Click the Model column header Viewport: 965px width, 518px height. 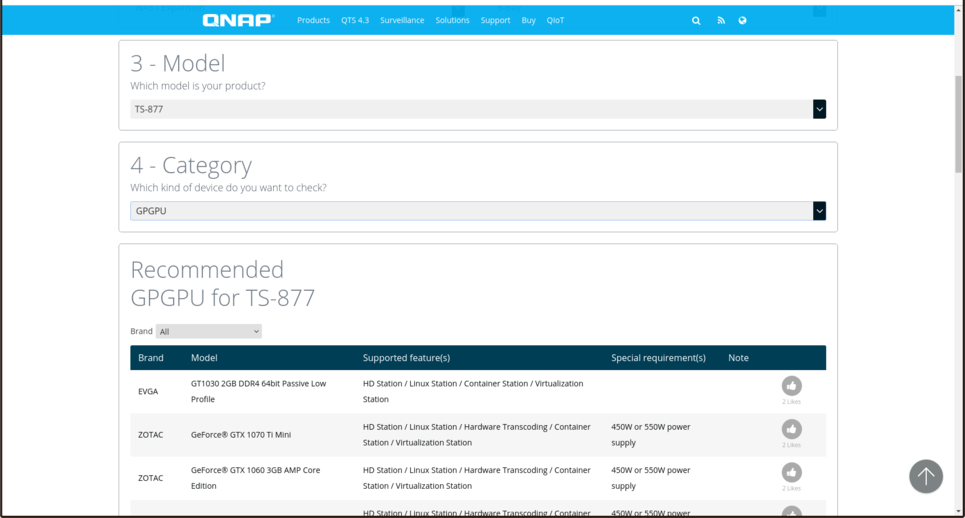(x=204, y=358)
